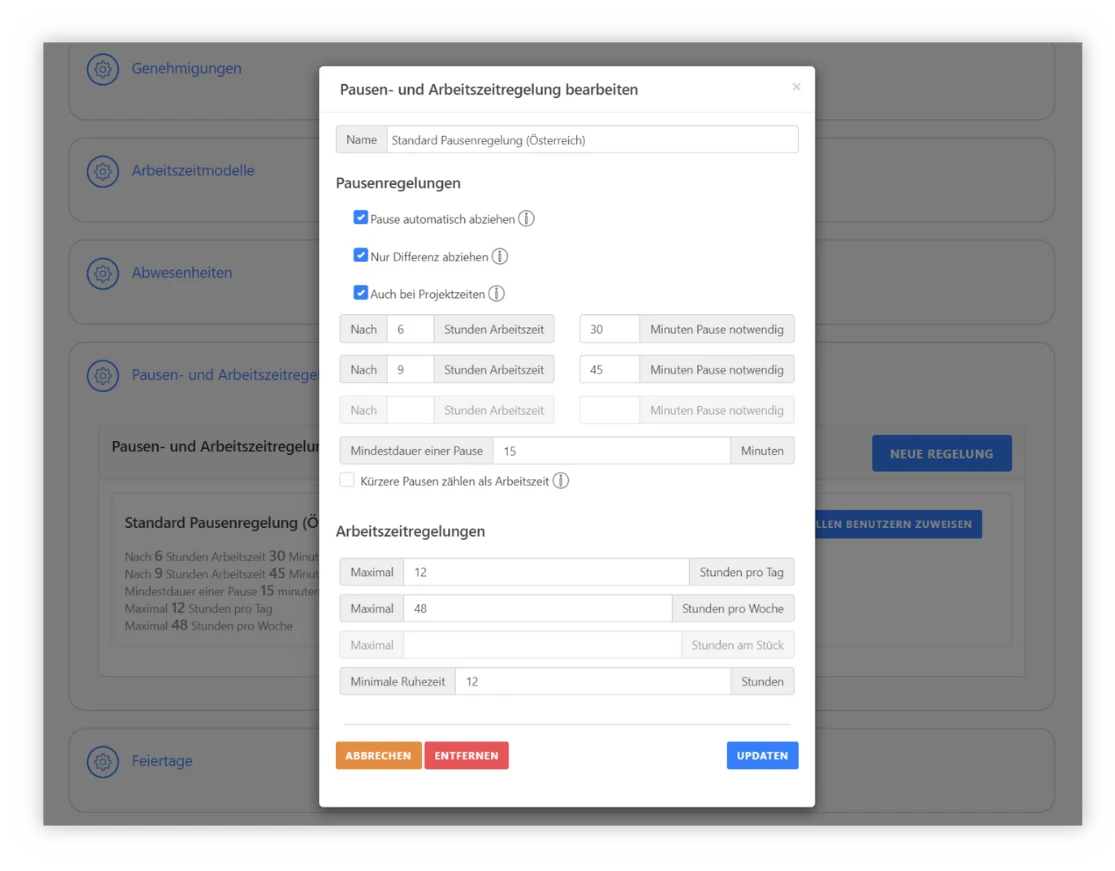Screen dimensions: 1115x871
Task: Click the Name input field
Action: point(592,140)
